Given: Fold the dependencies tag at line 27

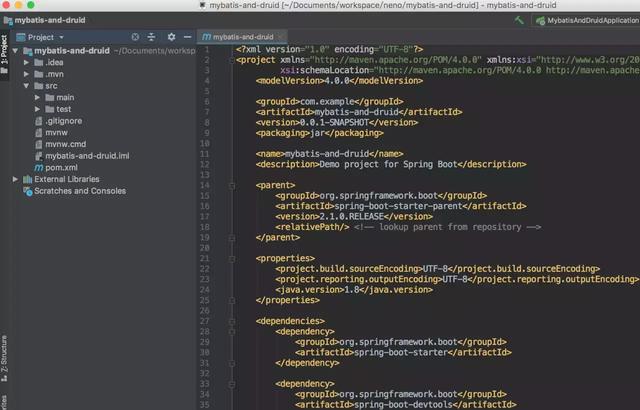Looking at the screenshot, I should [231, 322].
